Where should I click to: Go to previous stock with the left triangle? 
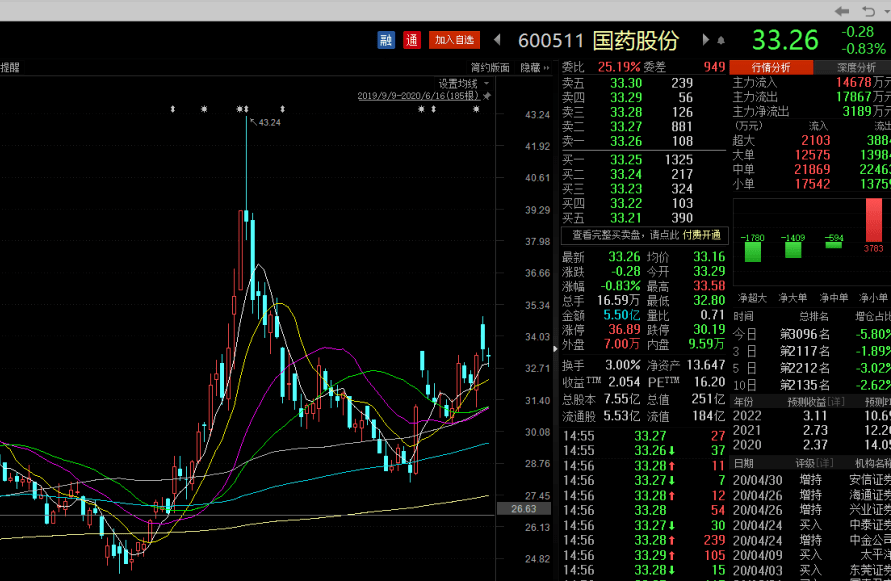coord(497,40)
